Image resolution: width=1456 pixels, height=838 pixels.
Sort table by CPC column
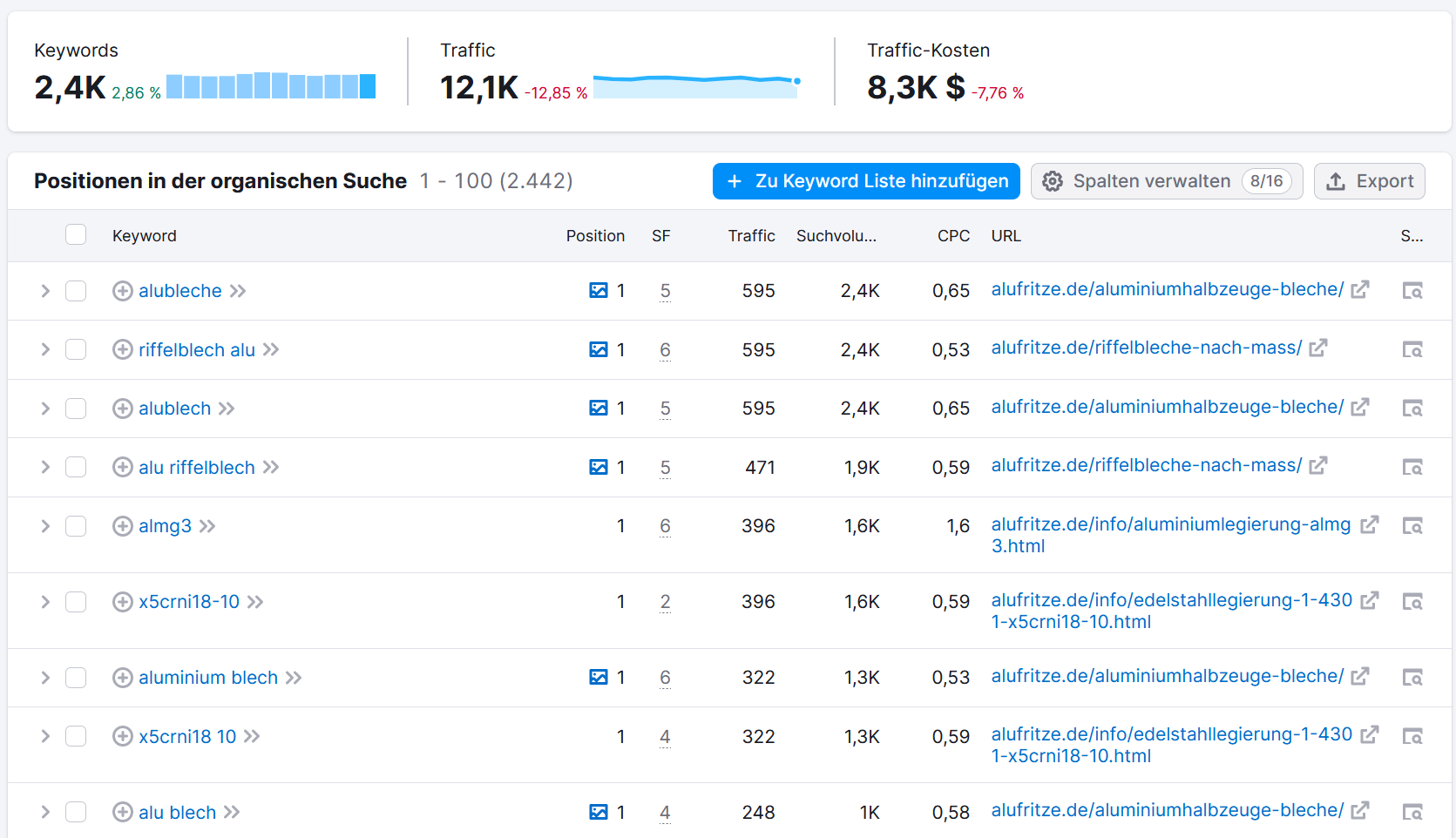pos(953,236)
